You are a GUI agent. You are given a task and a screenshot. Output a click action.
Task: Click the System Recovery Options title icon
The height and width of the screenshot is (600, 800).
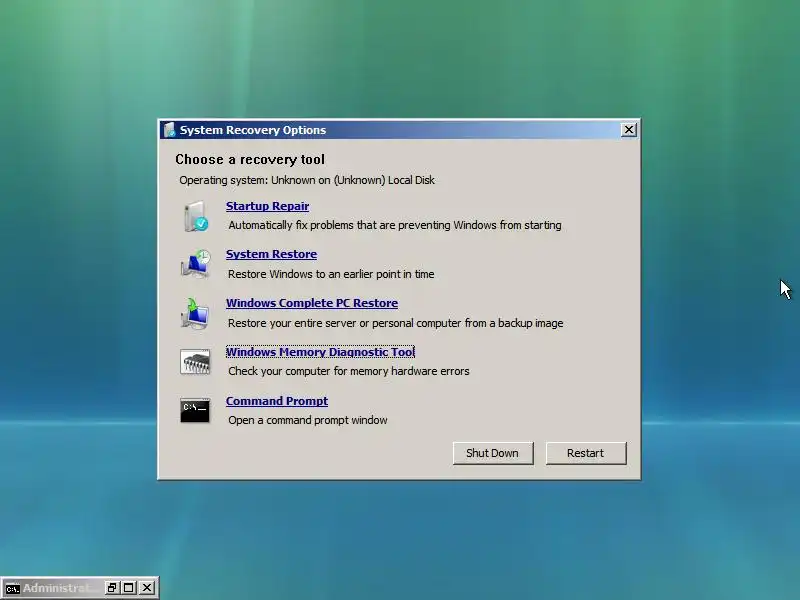169,130
